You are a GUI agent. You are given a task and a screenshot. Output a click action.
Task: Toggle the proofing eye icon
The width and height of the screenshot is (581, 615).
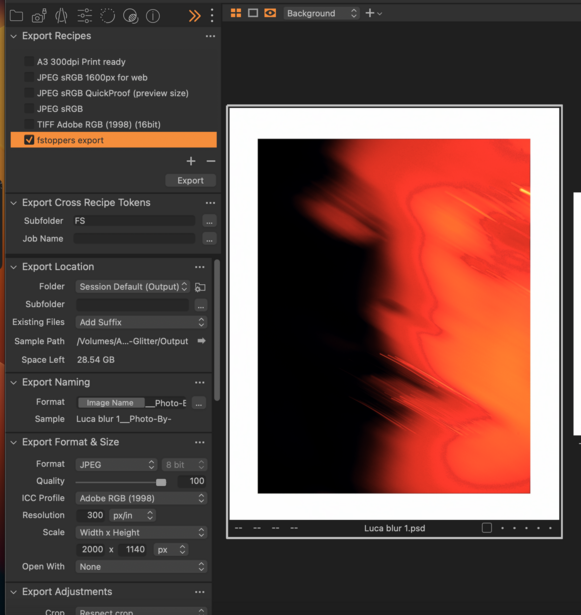[x=270, y=13]
